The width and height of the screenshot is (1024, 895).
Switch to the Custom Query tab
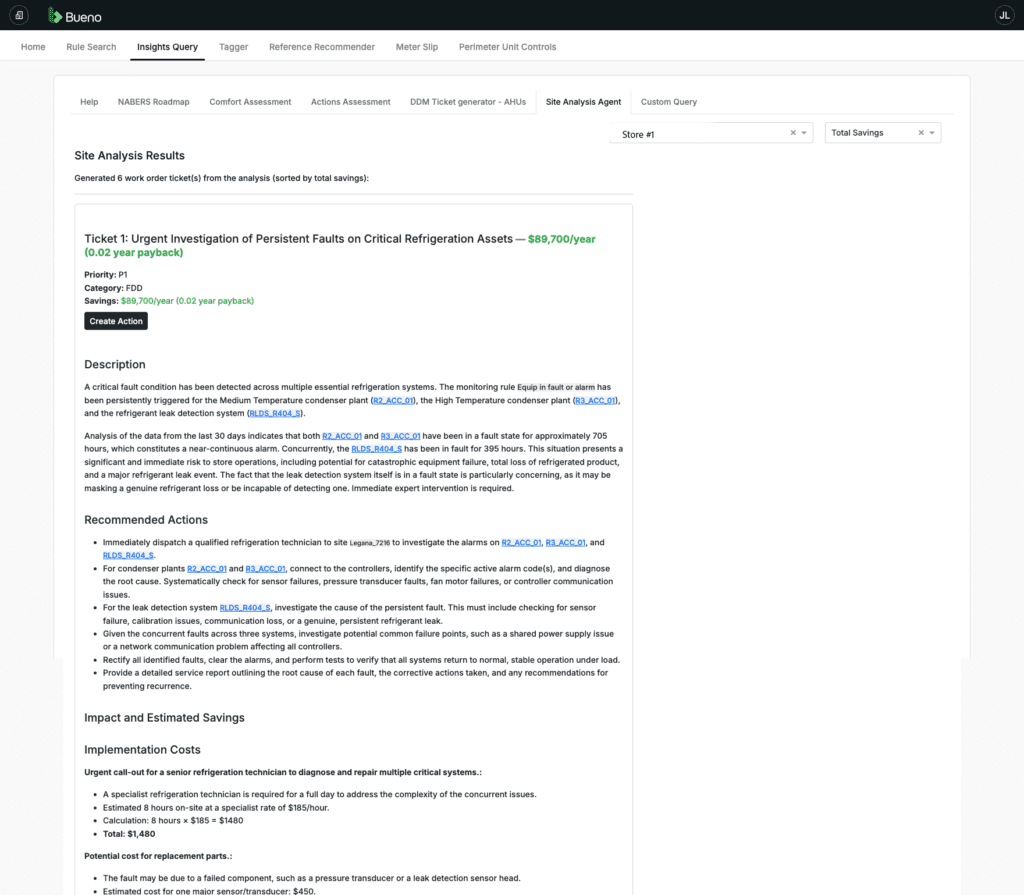[x=669, y=102]
